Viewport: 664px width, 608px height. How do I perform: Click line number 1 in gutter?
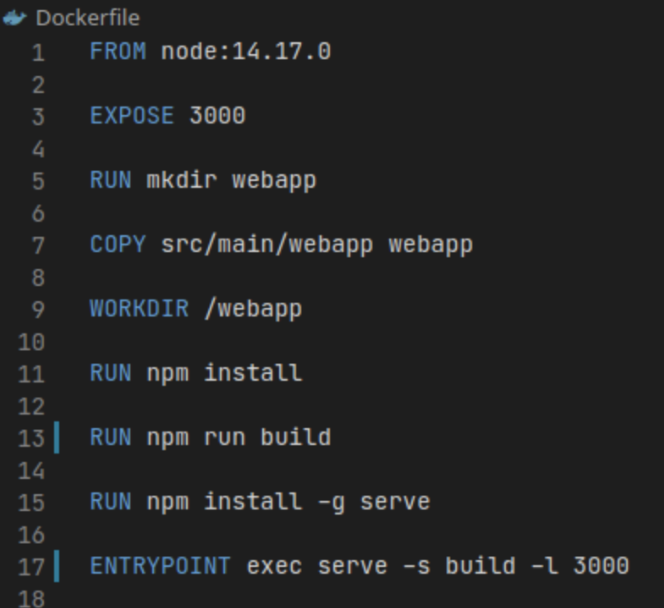38,52
